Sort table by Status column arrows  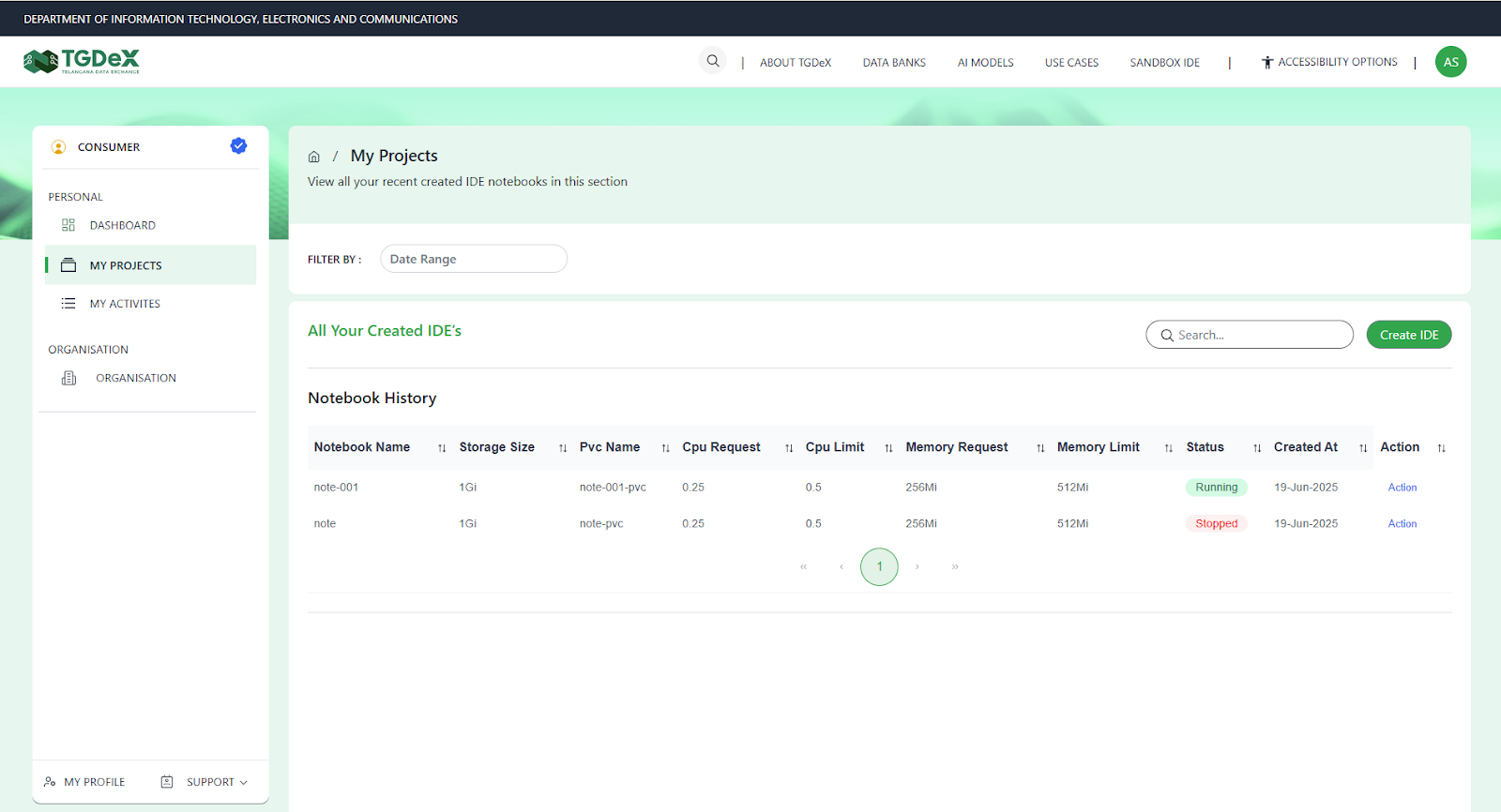pos(1257,448)
